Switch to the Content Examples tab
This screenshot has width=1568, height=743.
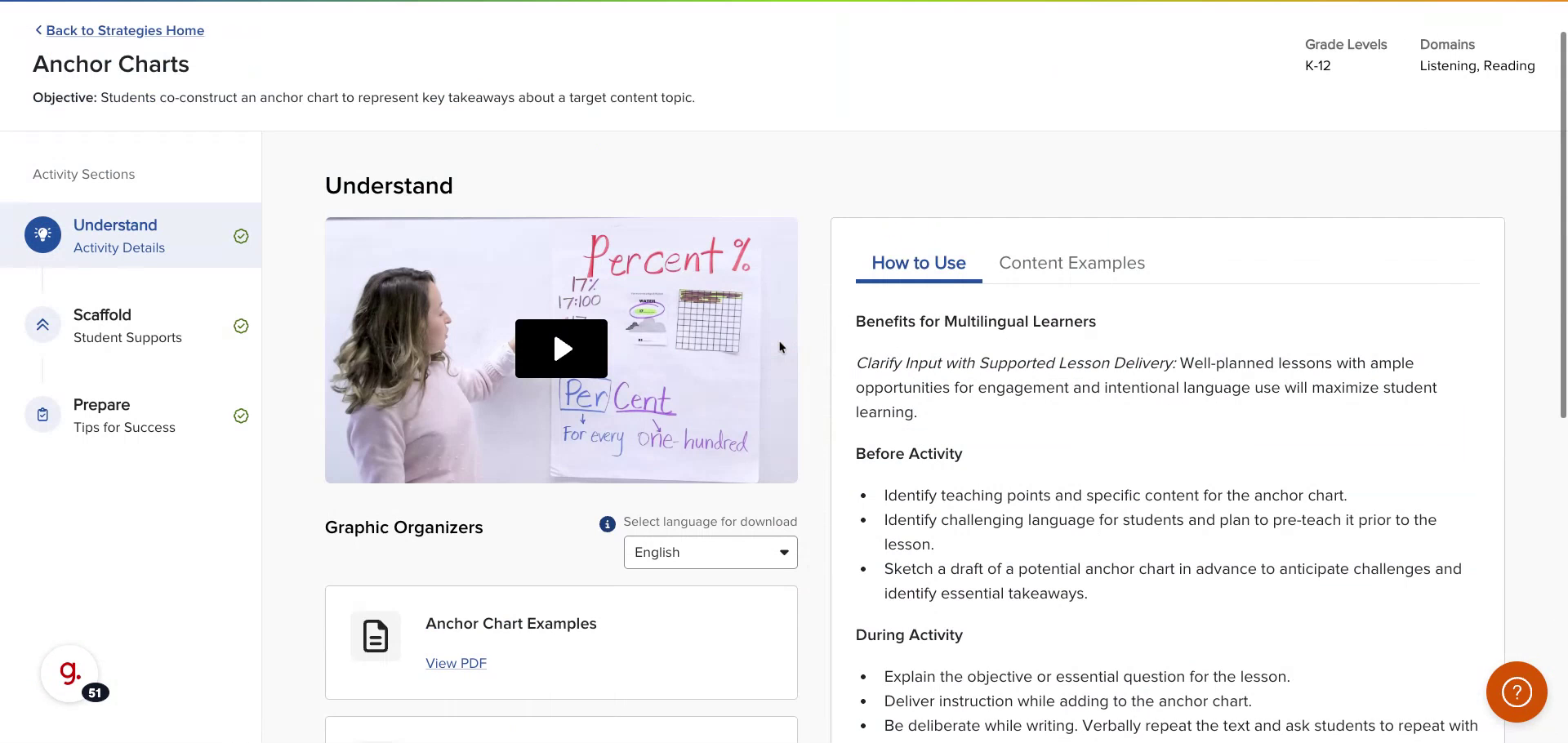[x=1071, y=263]
